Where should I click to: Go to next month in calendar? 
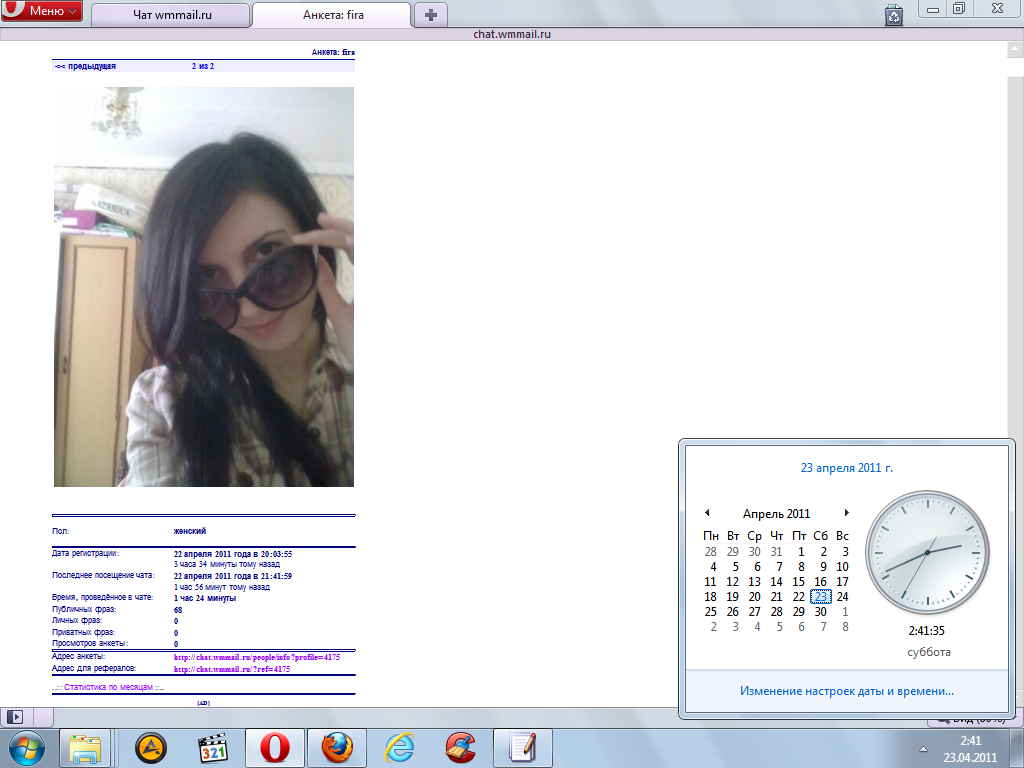847,513
